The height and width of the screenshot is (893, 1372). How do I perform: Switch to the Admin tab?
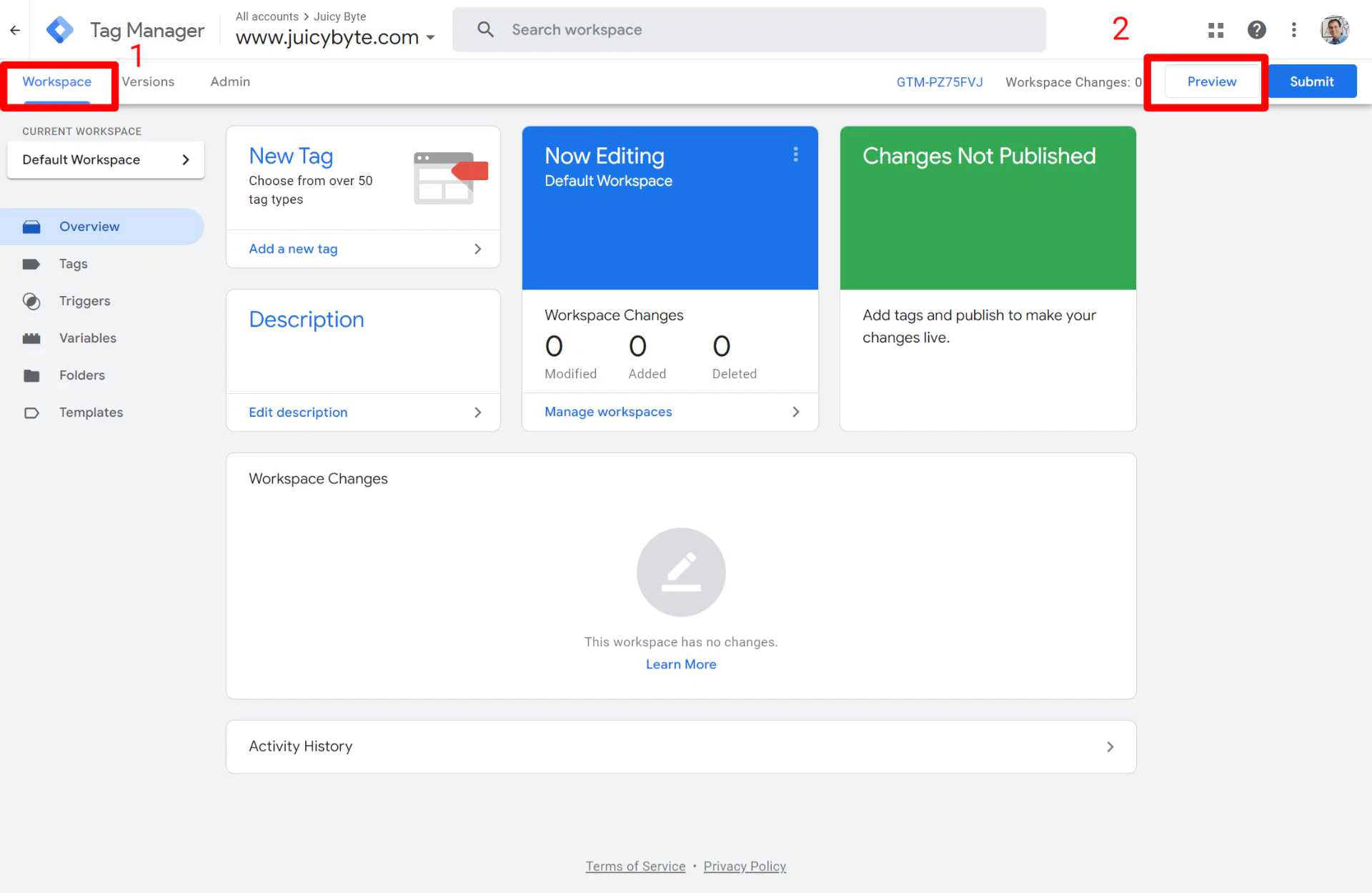(229, 82)
